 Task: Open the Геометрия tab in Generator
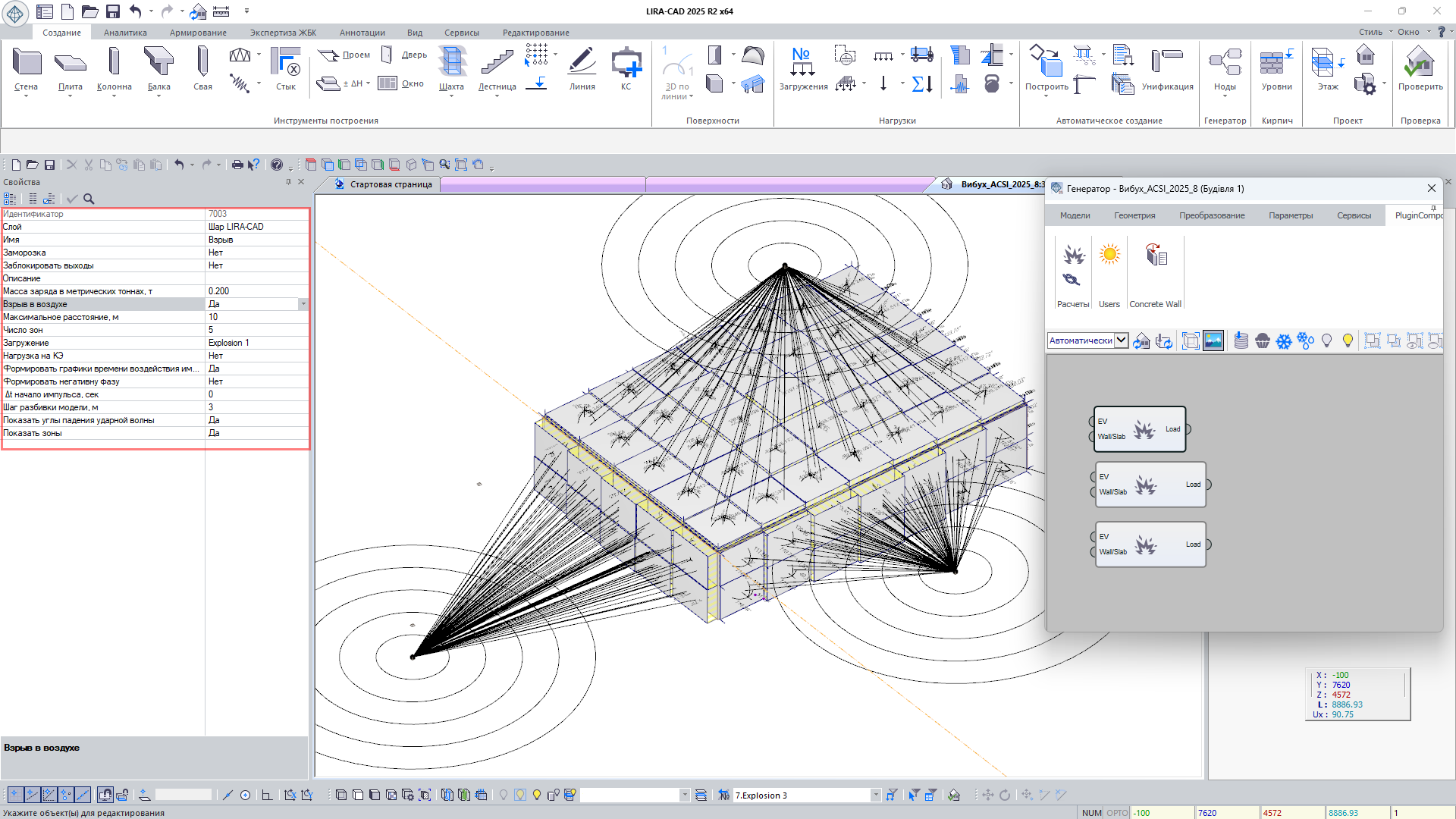point(1134,215)
